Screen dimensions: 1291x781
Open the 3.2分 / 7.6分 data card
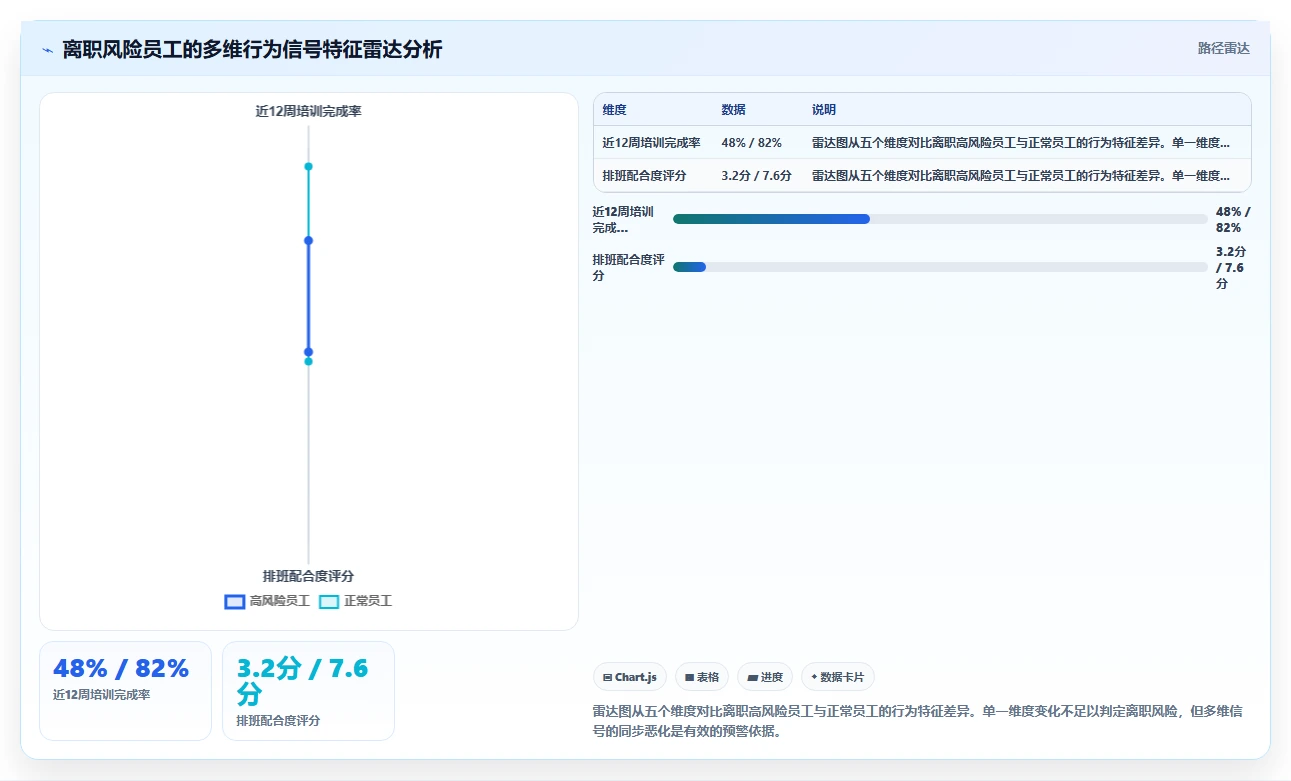[308, 691]
